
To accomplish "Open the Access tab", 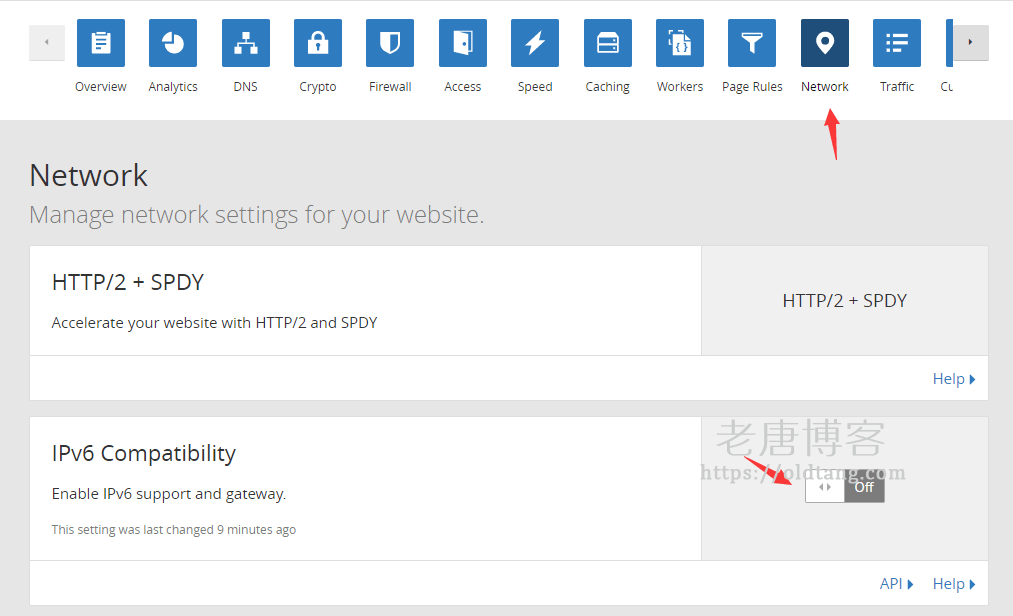I will click(462, 43).
